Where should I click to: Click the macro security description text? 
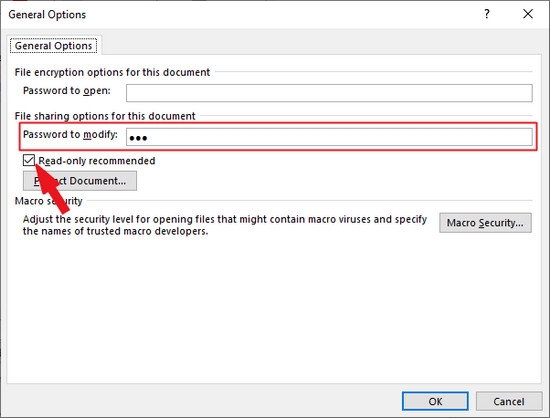(224, 225)
